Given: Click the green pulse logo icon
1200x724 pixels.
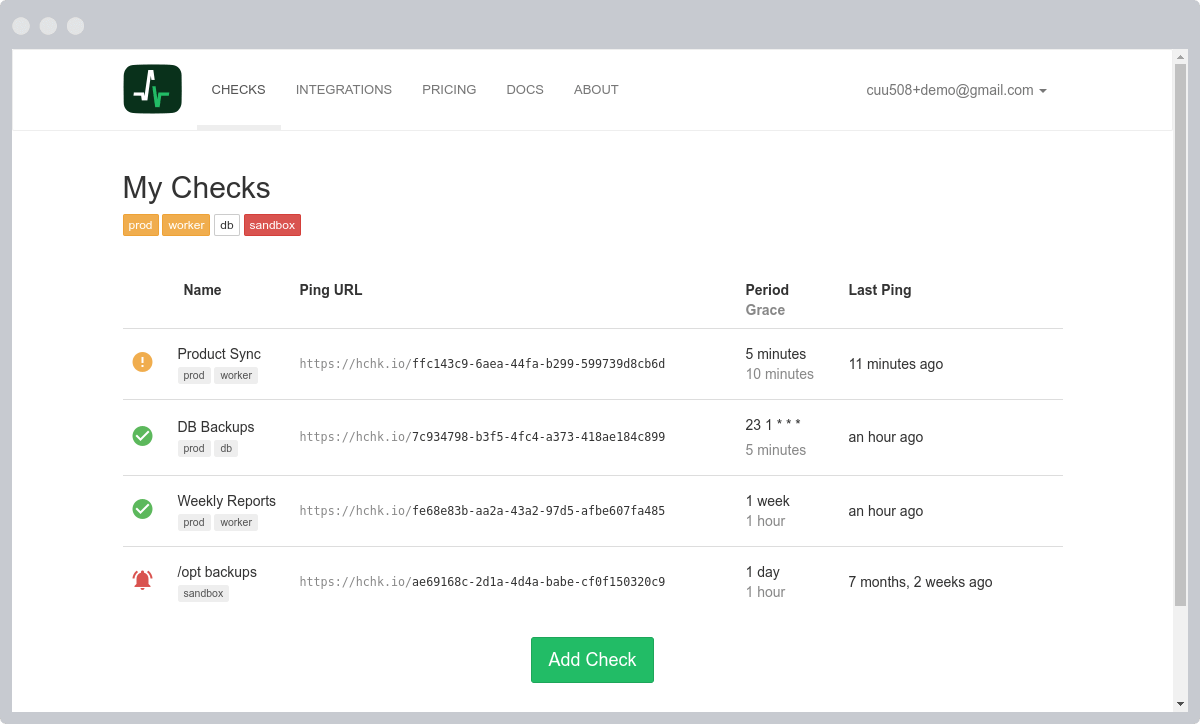Looking at the screenshot, I should pos(152,89).
